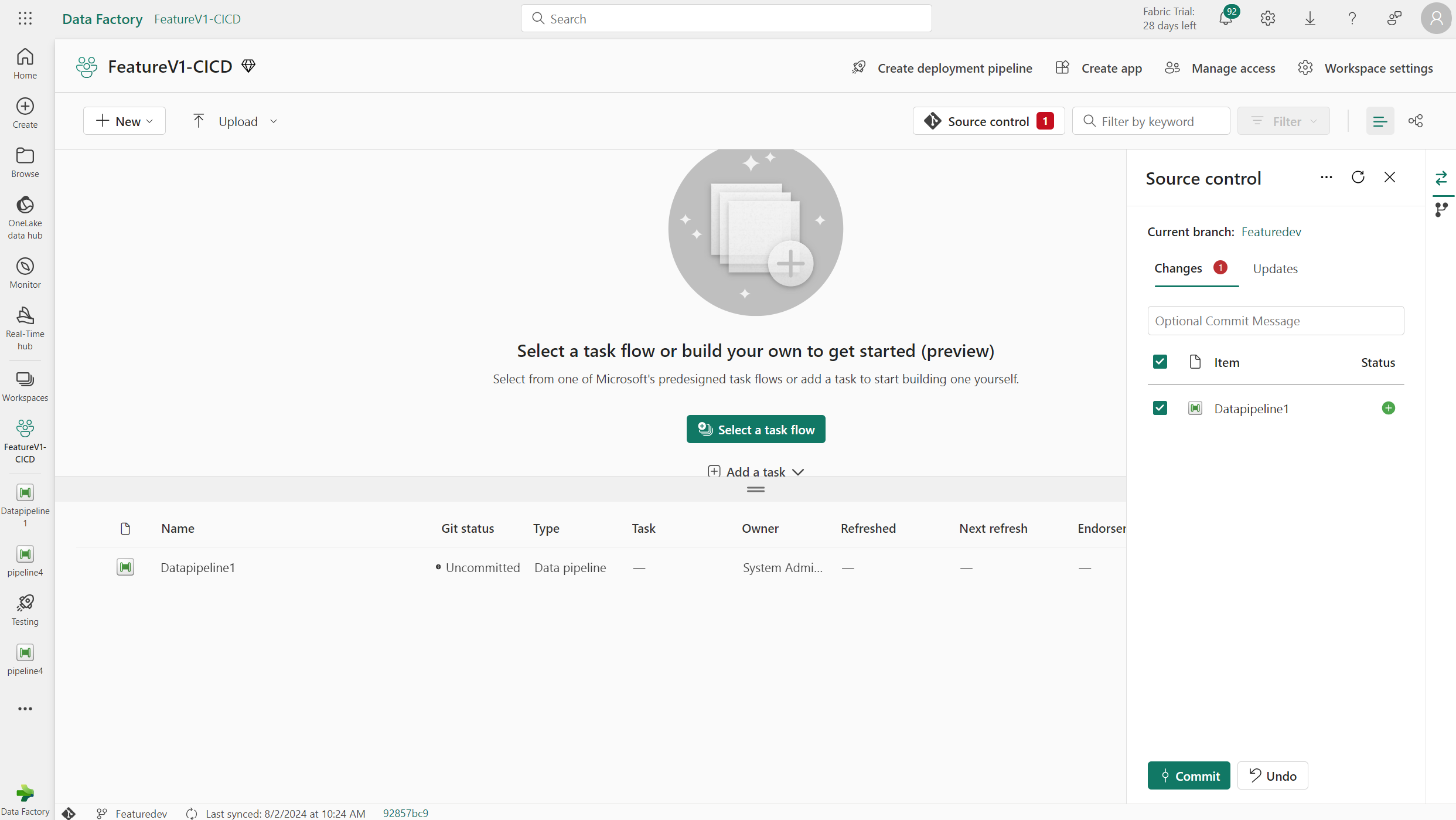1456x820 pixels.
Task: Enable source control panel refresh toggle
Action: (x=1358, y=178)
